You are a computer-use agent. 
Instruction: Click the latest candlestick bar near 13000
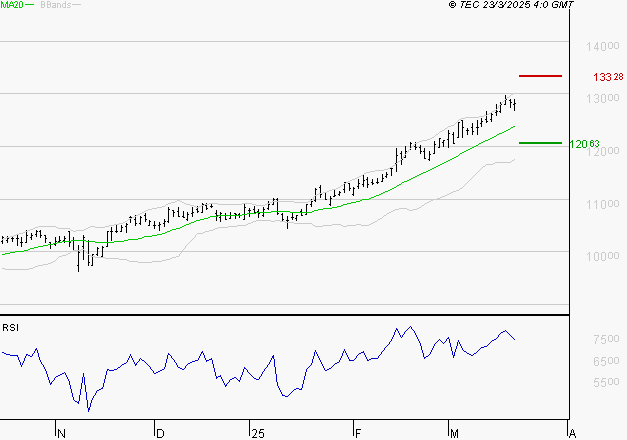pos(514,103)
